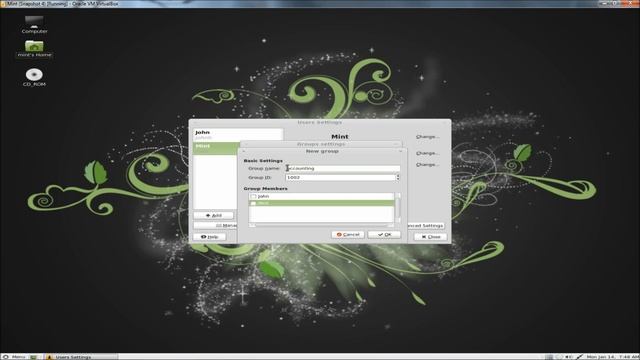Open the Computer desktop icon
Screen dimensions: 640x360
click(34, 24)
